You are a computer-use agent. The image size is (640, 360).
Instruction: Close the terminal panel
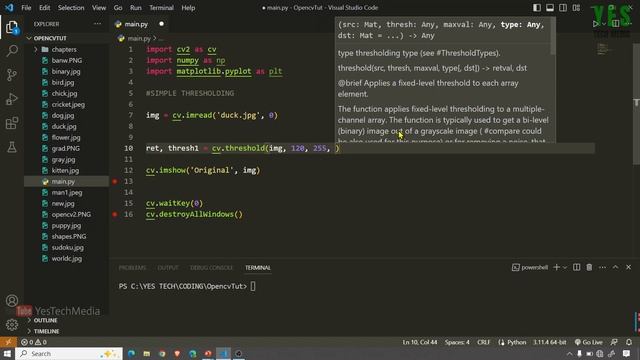629,267
